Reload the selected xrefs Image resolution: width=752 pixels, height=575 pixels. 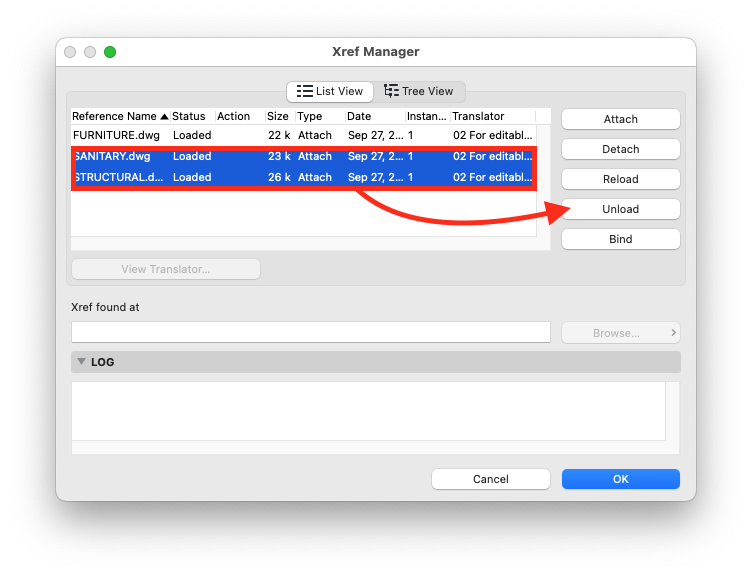click(x=621, y=179)
